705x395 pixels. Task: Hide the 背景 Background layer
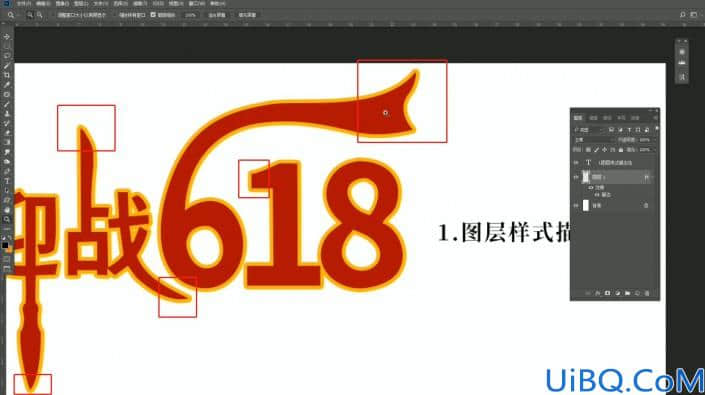(576, 205)
